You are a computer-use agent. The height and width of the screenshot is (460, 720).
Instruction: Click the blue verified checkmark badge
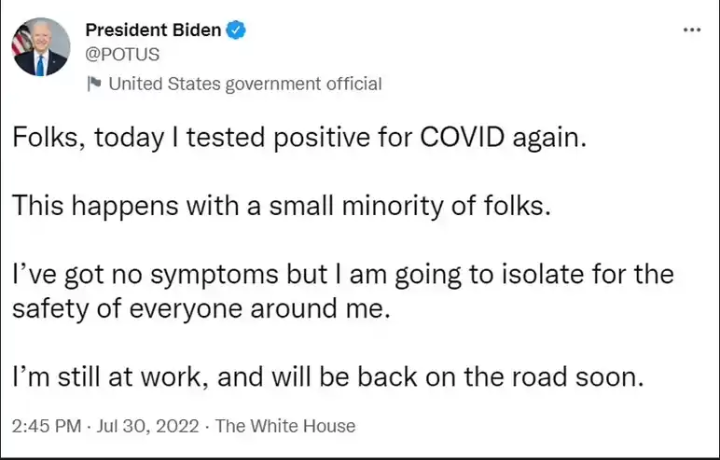(x=237, y=30)
